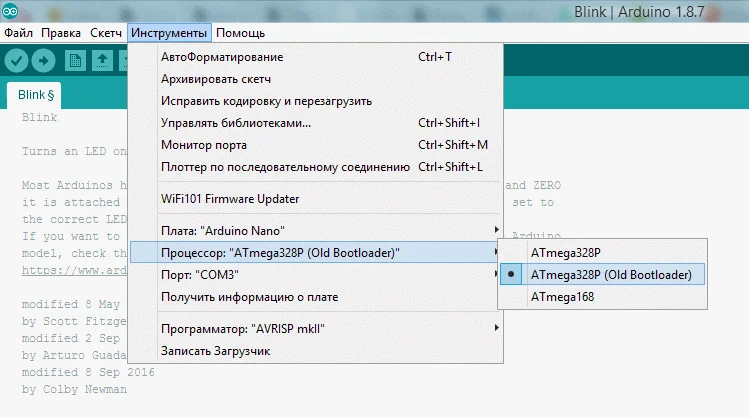This screenshot has height=417, width=749.
Task: Close the Инструменты menu via its header
Action: [169, 33]
